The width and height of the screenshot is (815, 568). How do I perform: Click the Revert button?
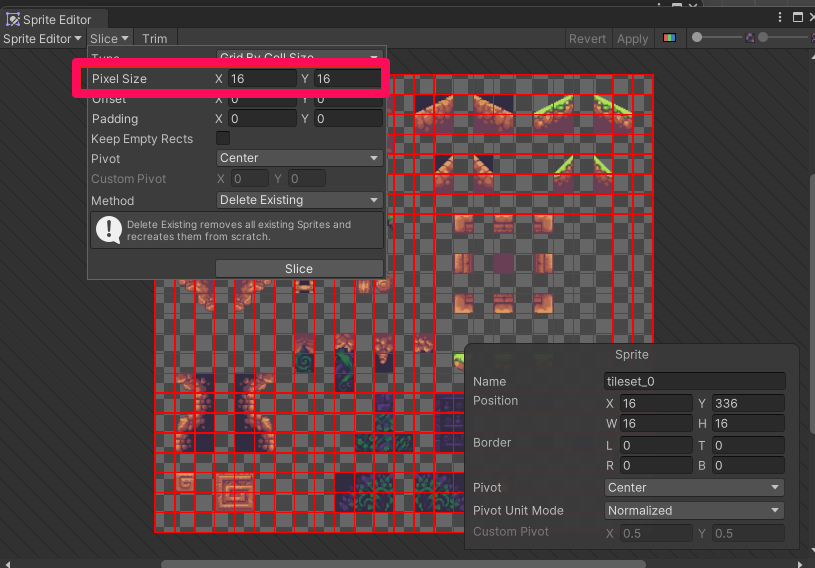click(587, 39)
